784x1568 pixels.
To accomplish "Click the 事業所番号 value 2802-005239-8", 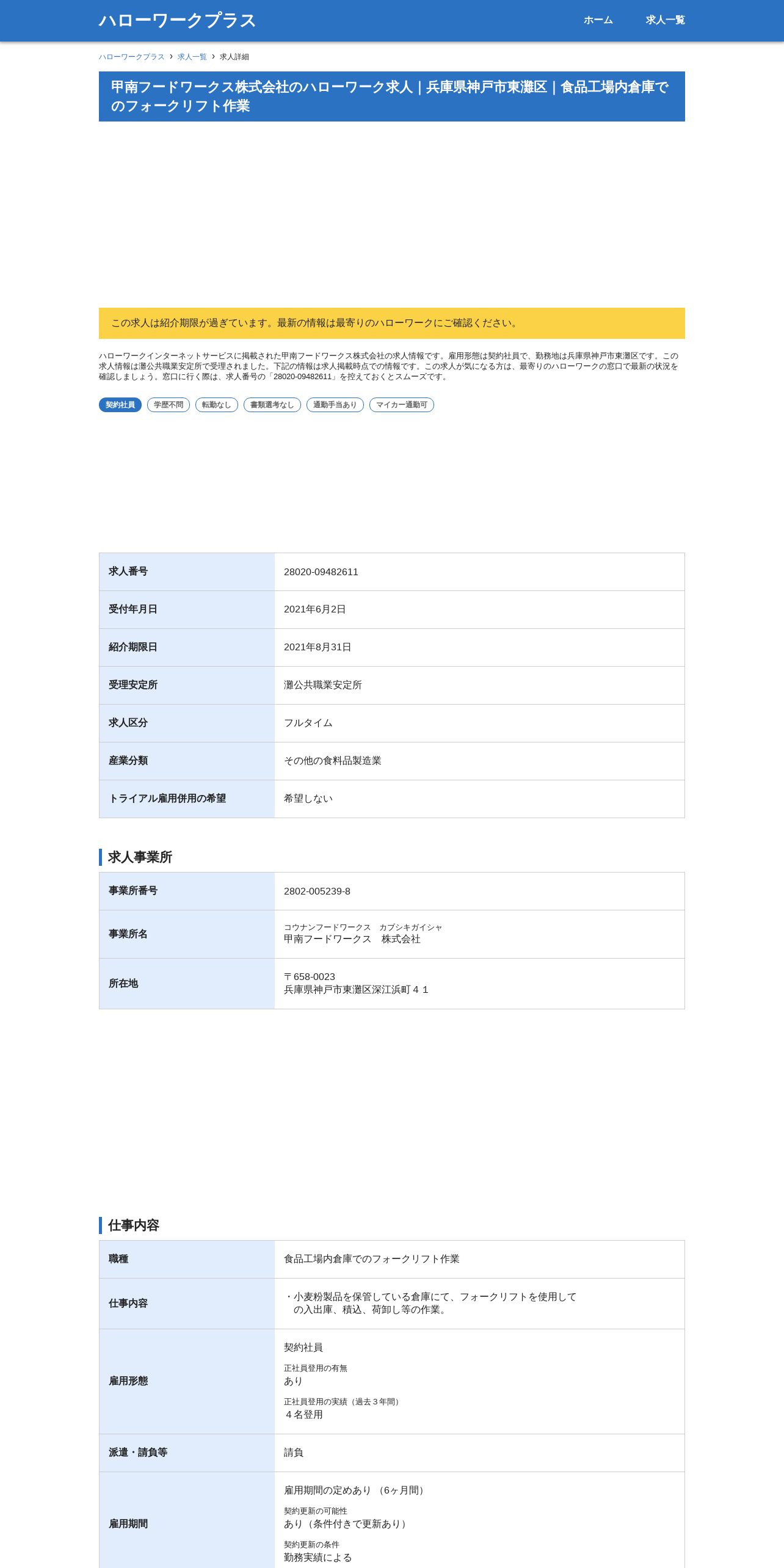I will click(318, 891).
